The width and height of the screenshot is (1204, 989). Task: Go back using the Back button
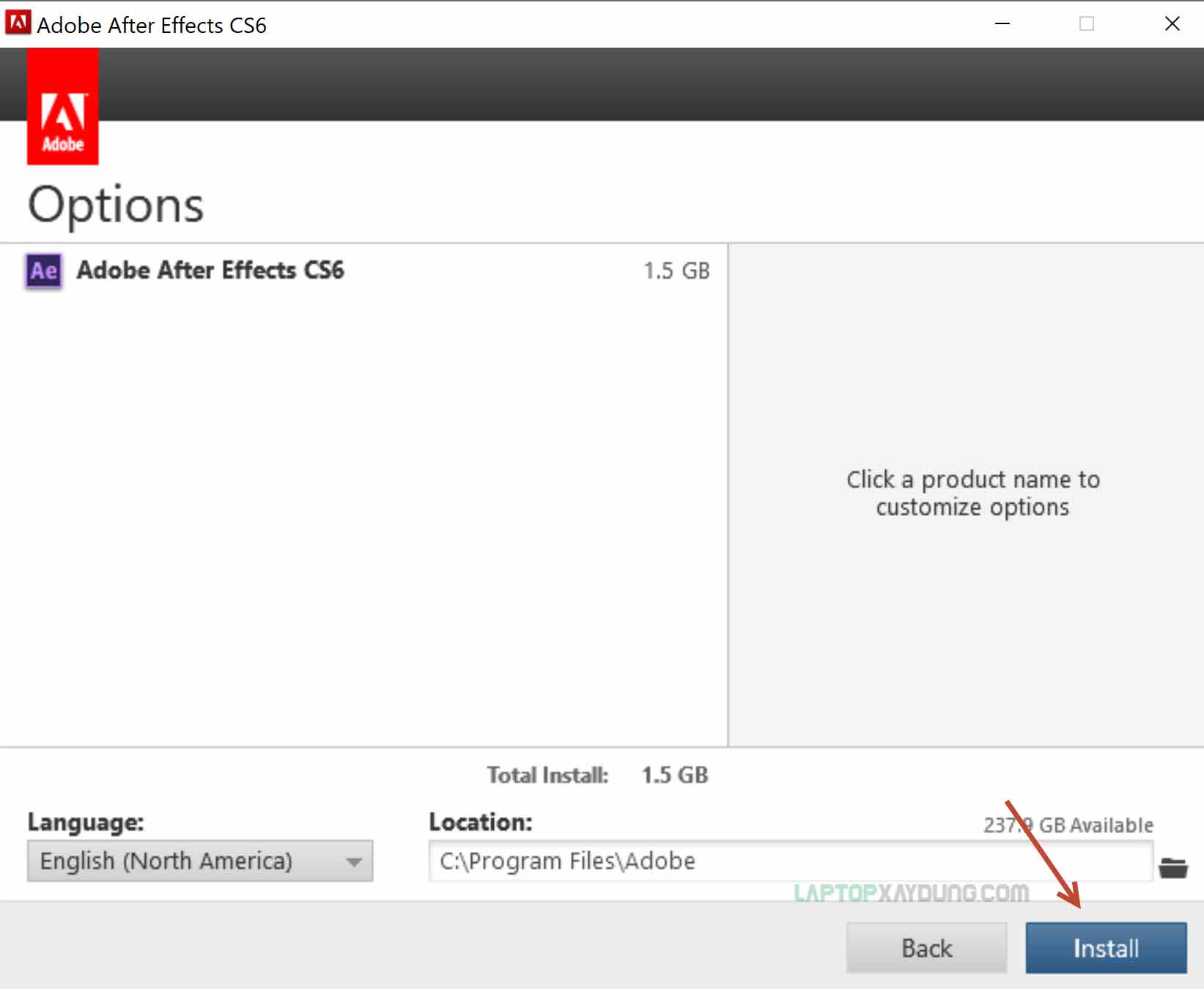(926, 948)
